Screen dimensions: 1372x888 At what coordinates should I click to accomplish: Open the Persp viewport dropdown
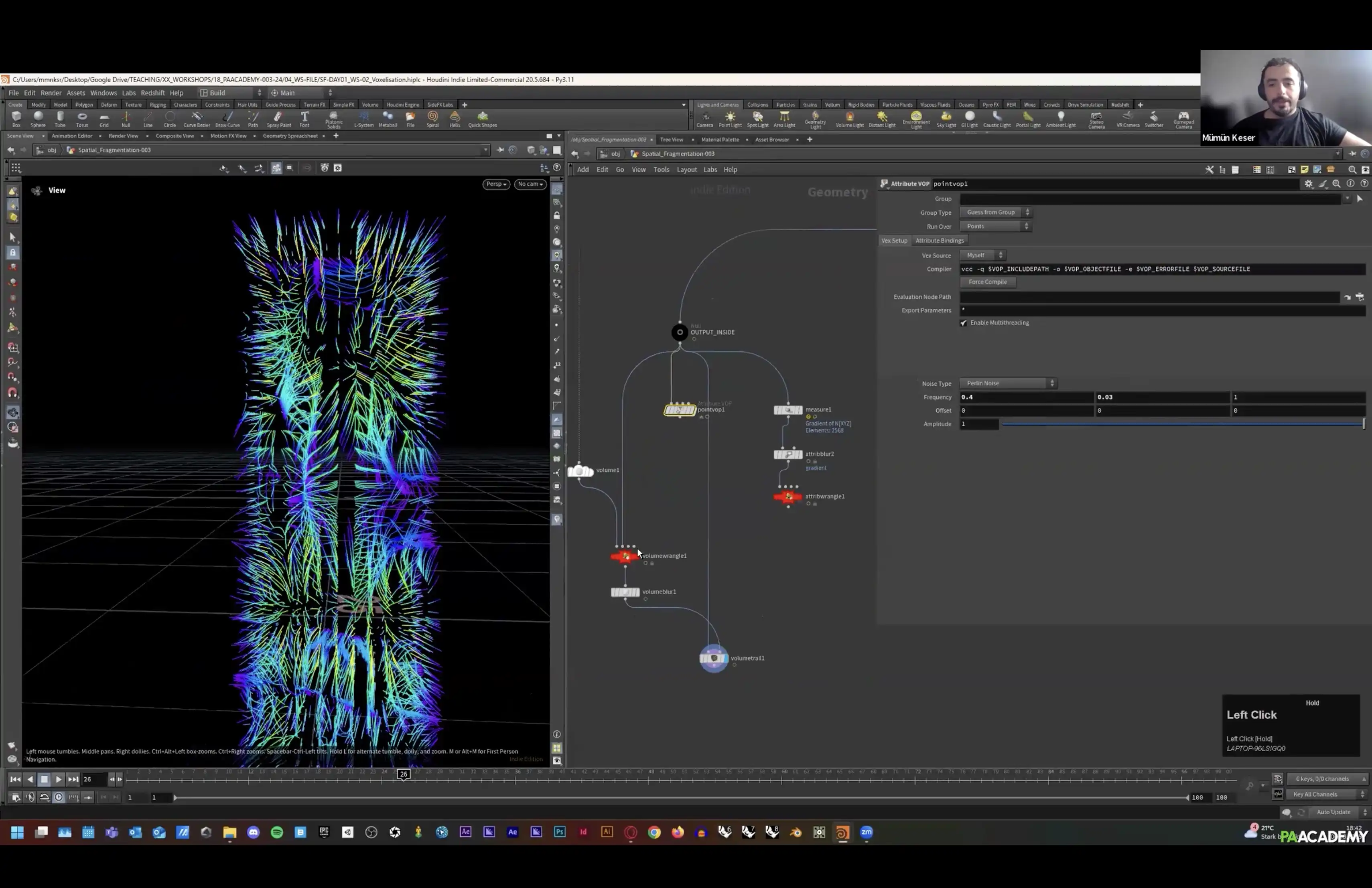(496, 184)
